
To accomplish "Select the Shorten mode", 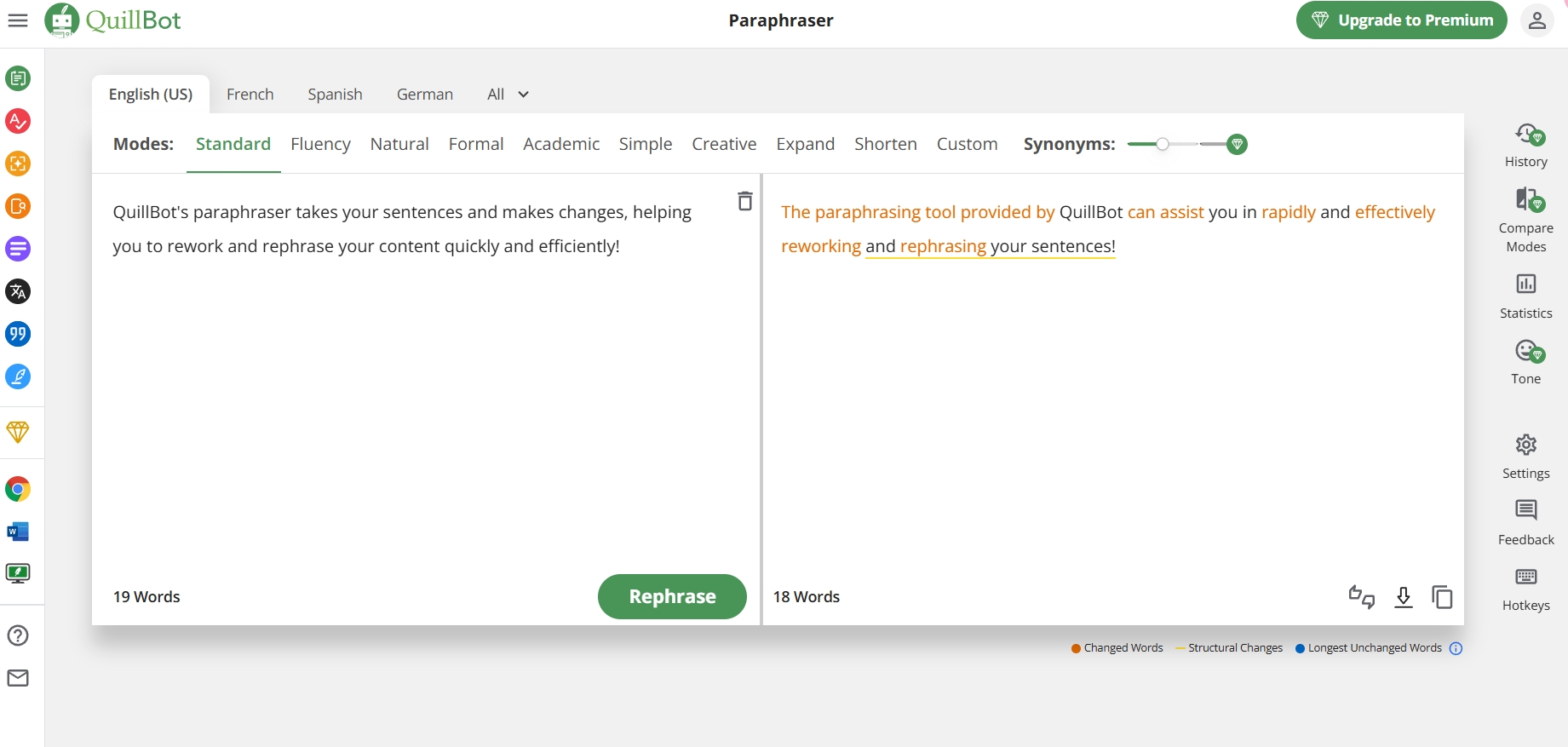I will (886, 144).
